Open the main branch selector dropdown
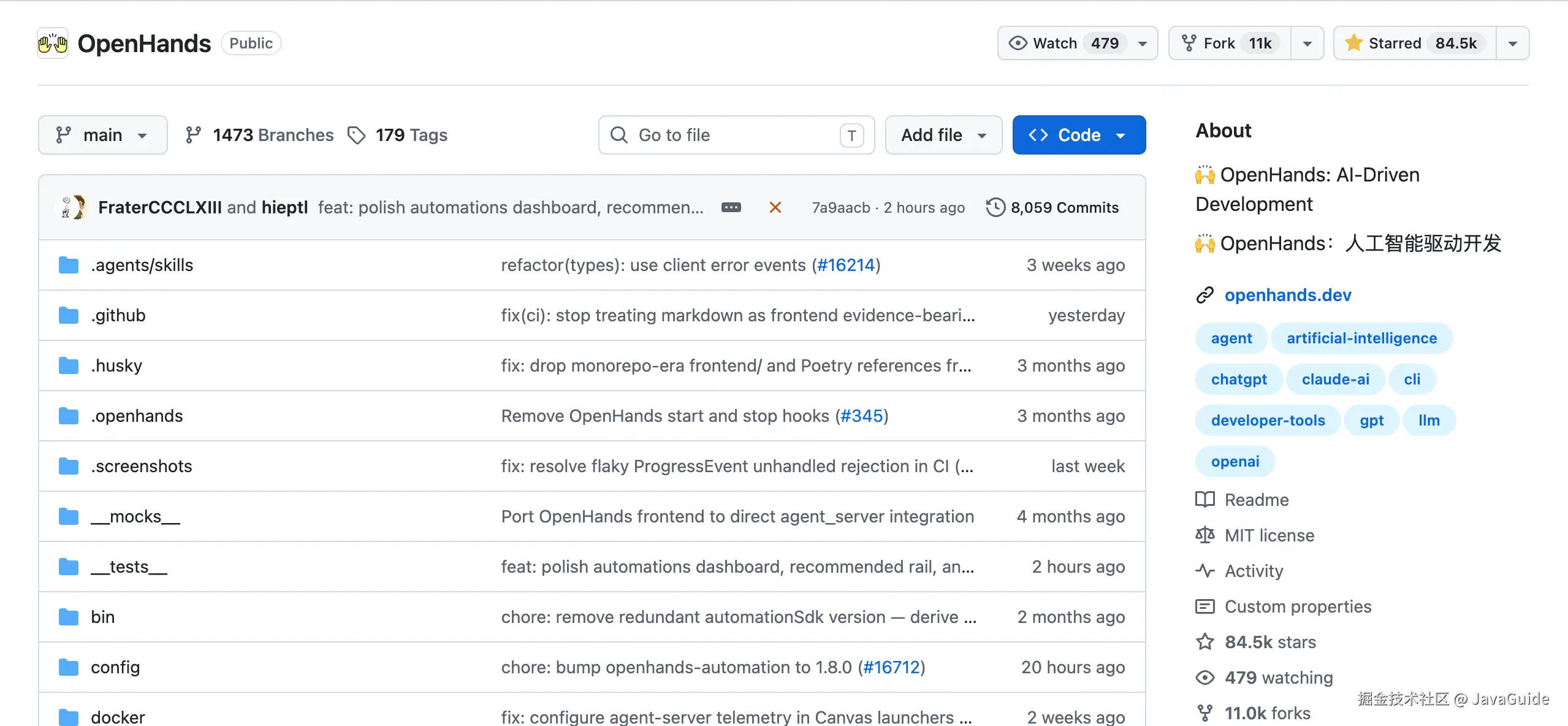This screenshot has height=726, width=1568. tap(102, 135)
